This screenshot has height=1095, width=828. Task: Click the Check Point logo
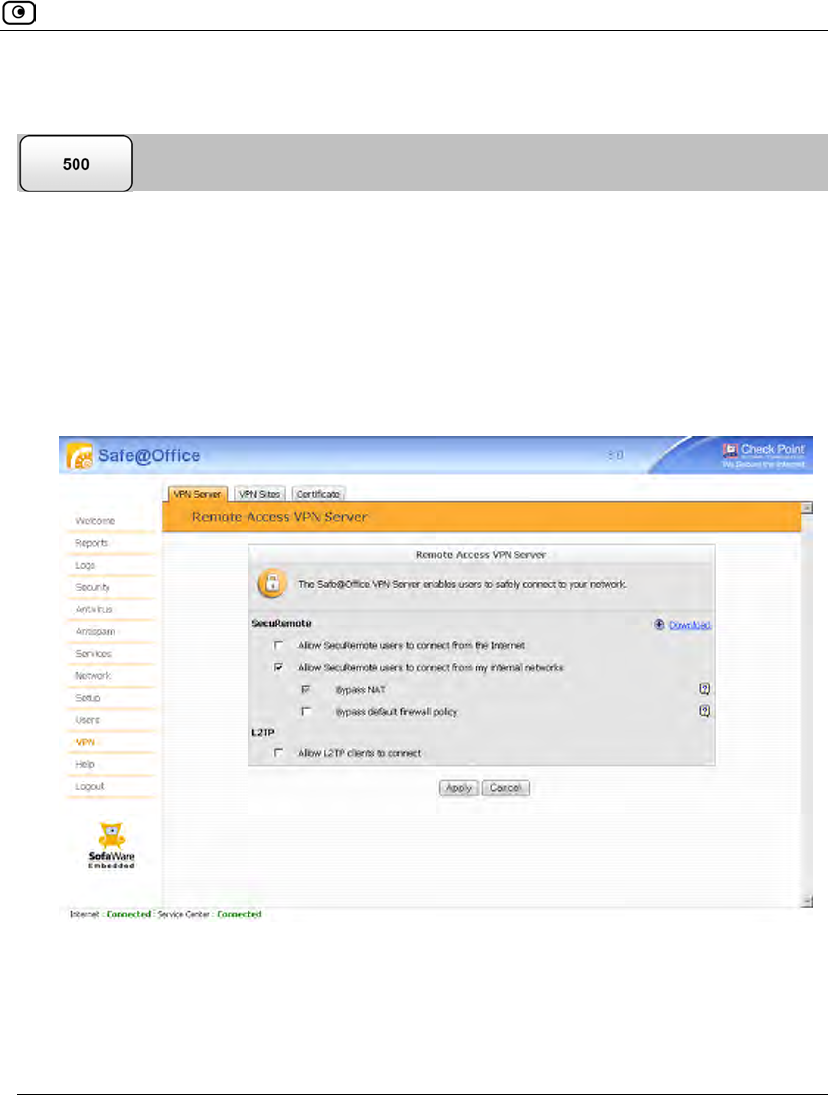763,455
